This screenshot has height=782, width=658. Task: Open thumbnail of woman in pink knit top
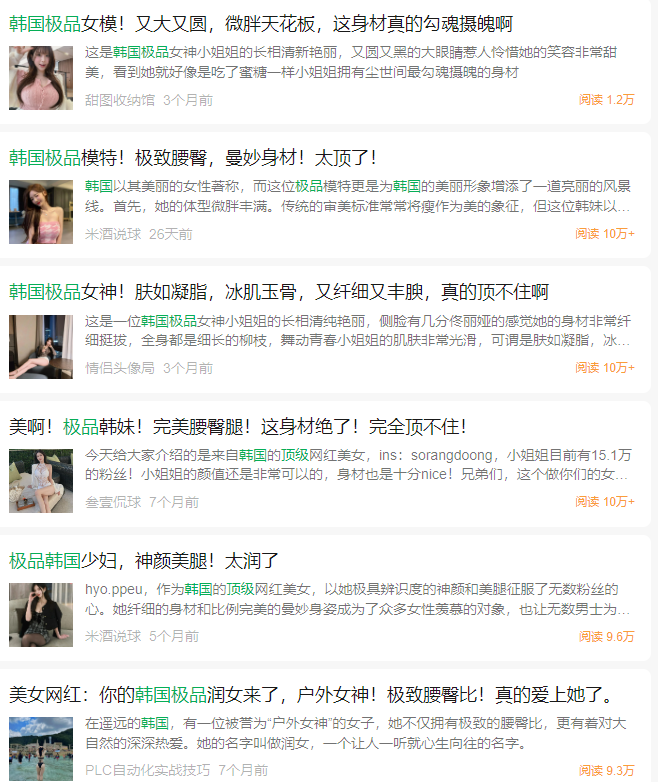[41, 78]
